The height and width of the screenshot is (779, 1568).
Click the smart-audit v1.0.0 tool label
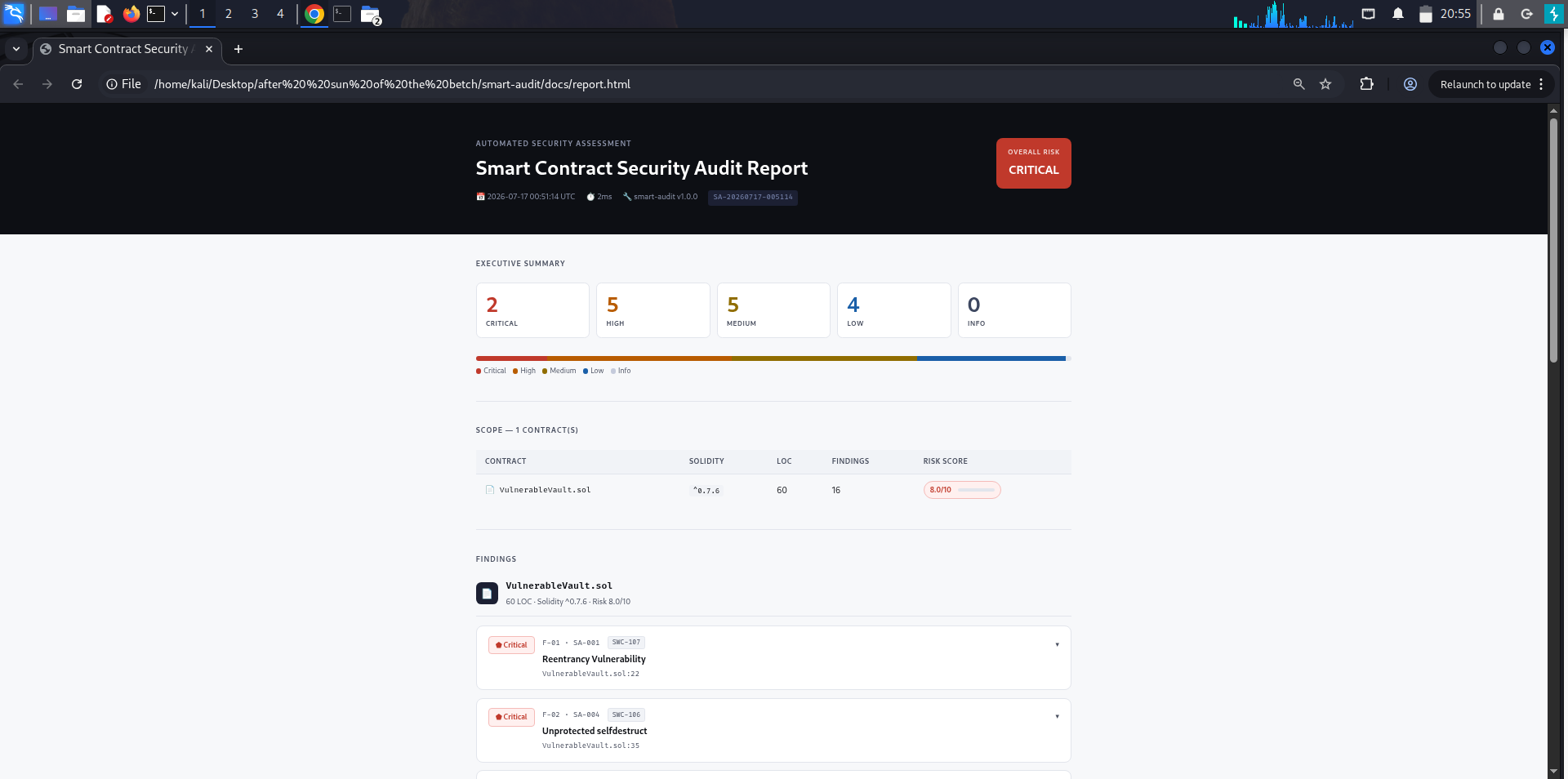(661, 197)
